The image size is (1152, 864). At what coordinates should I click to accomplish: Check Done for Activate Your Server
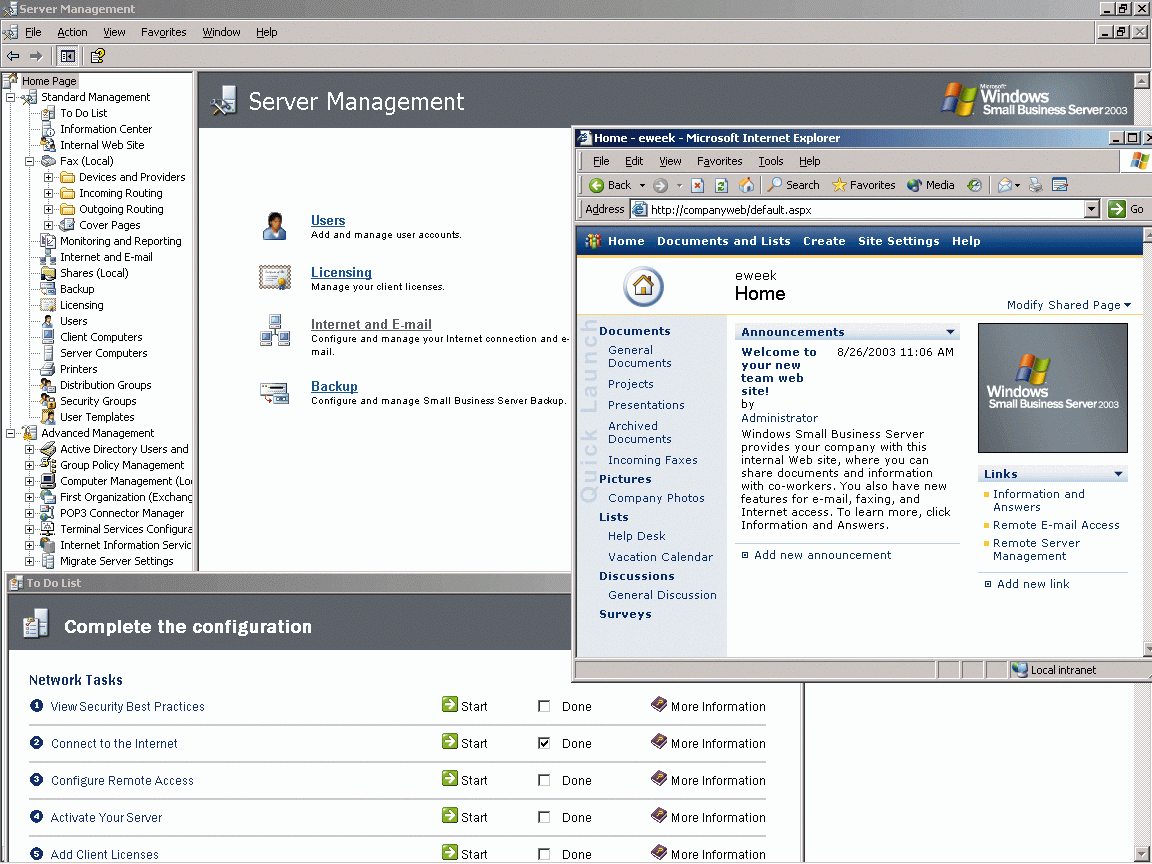pyautogui.click(x=544, y=817)
